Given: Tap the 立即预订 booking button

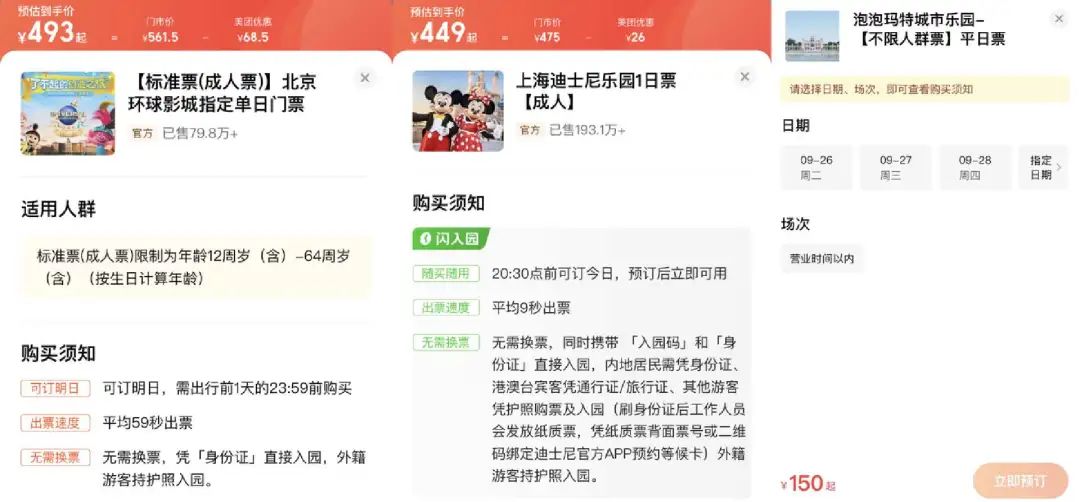Looking at the screenshot, I should coord(1020,481).
